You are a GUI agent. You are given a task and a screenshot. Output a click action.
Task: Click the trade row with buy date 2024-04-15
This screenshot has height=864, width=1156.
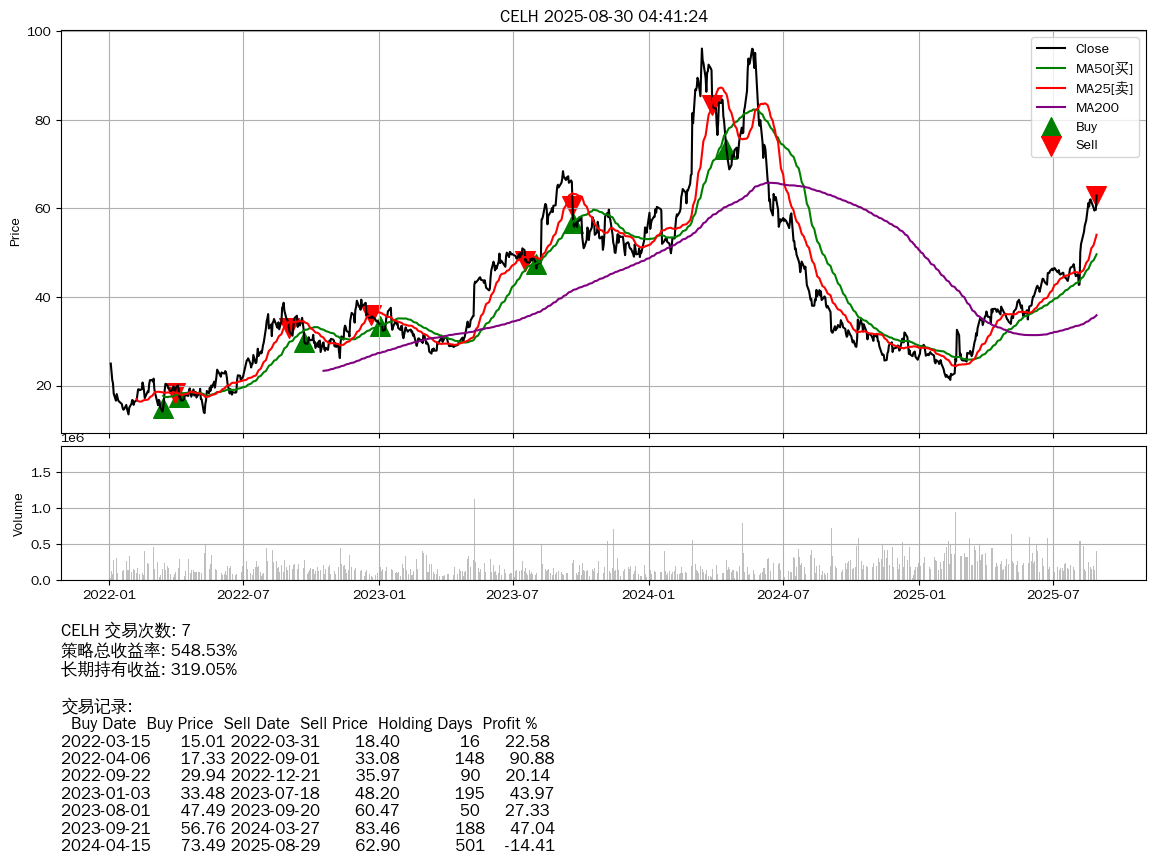[x=308, y=845]
